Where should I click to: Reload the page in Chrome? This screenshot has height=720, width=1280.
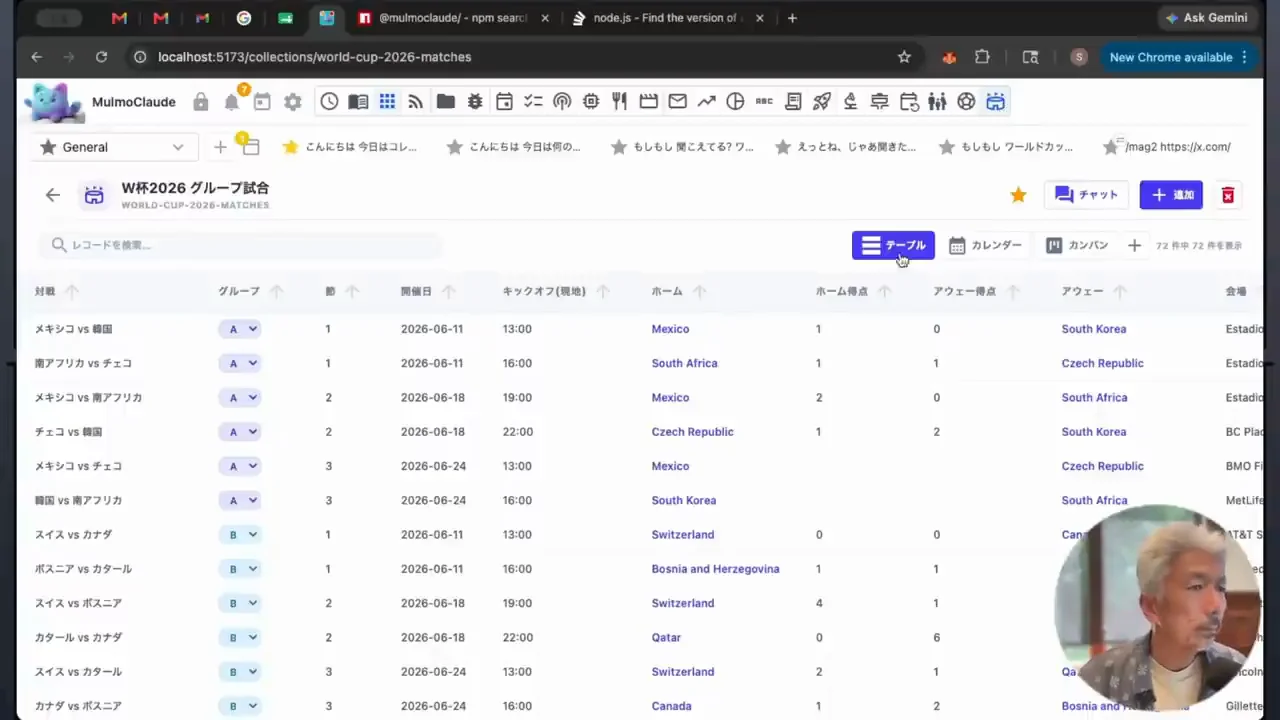[101, 57]
